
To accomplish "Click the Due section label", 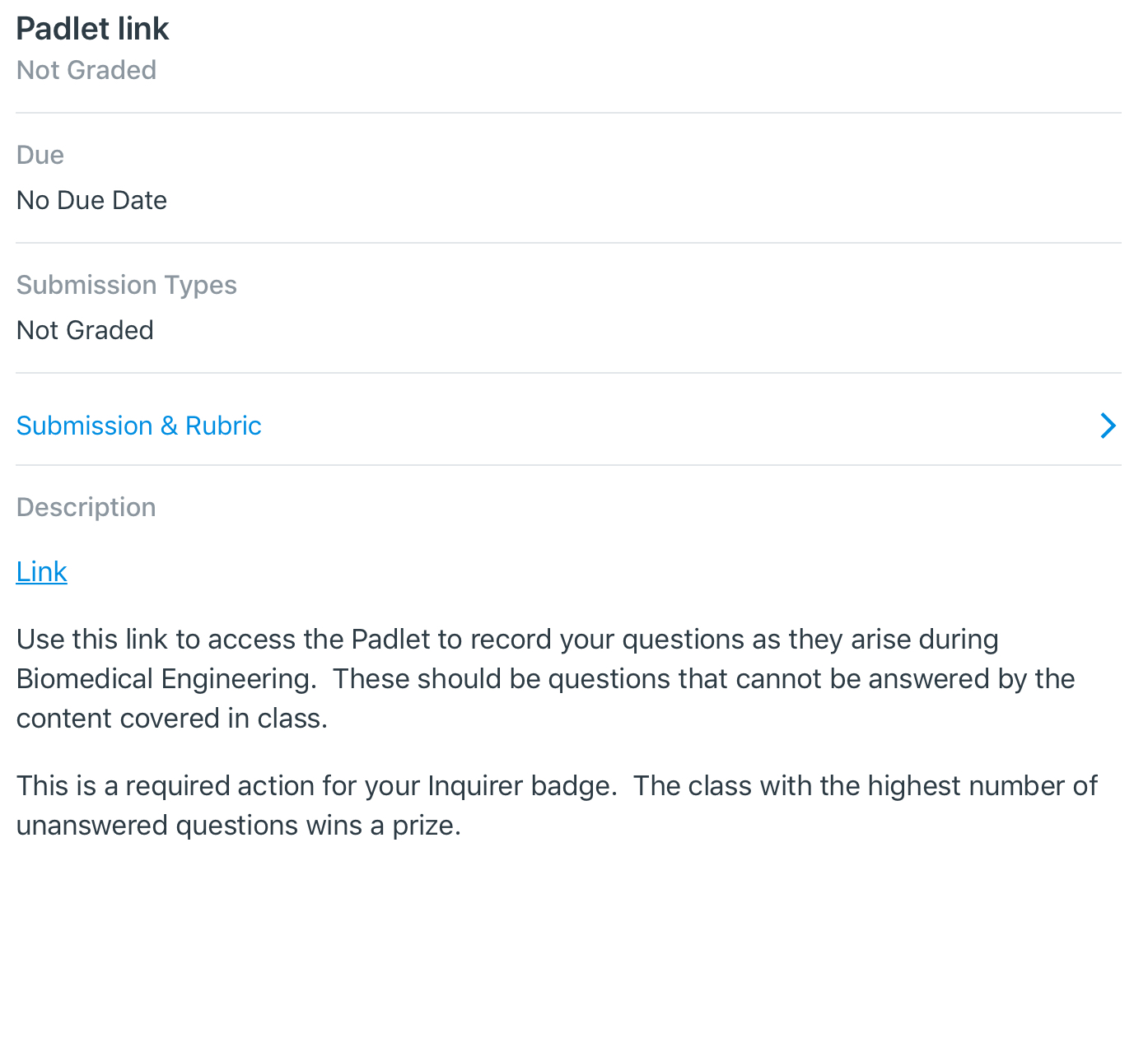I will click(40, 155).
